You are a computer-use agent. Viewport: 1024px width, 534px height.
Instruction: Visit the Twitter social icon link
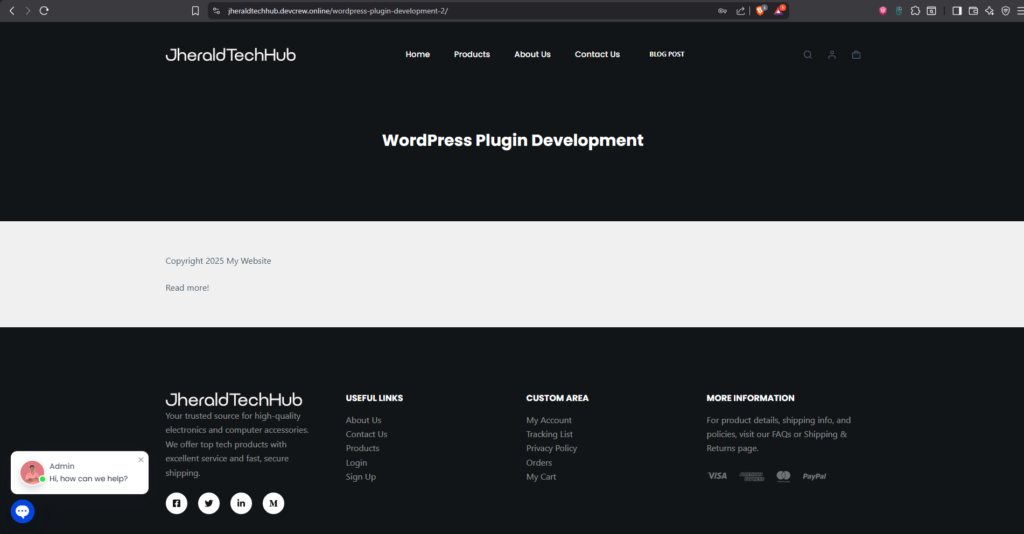point(208,503)
